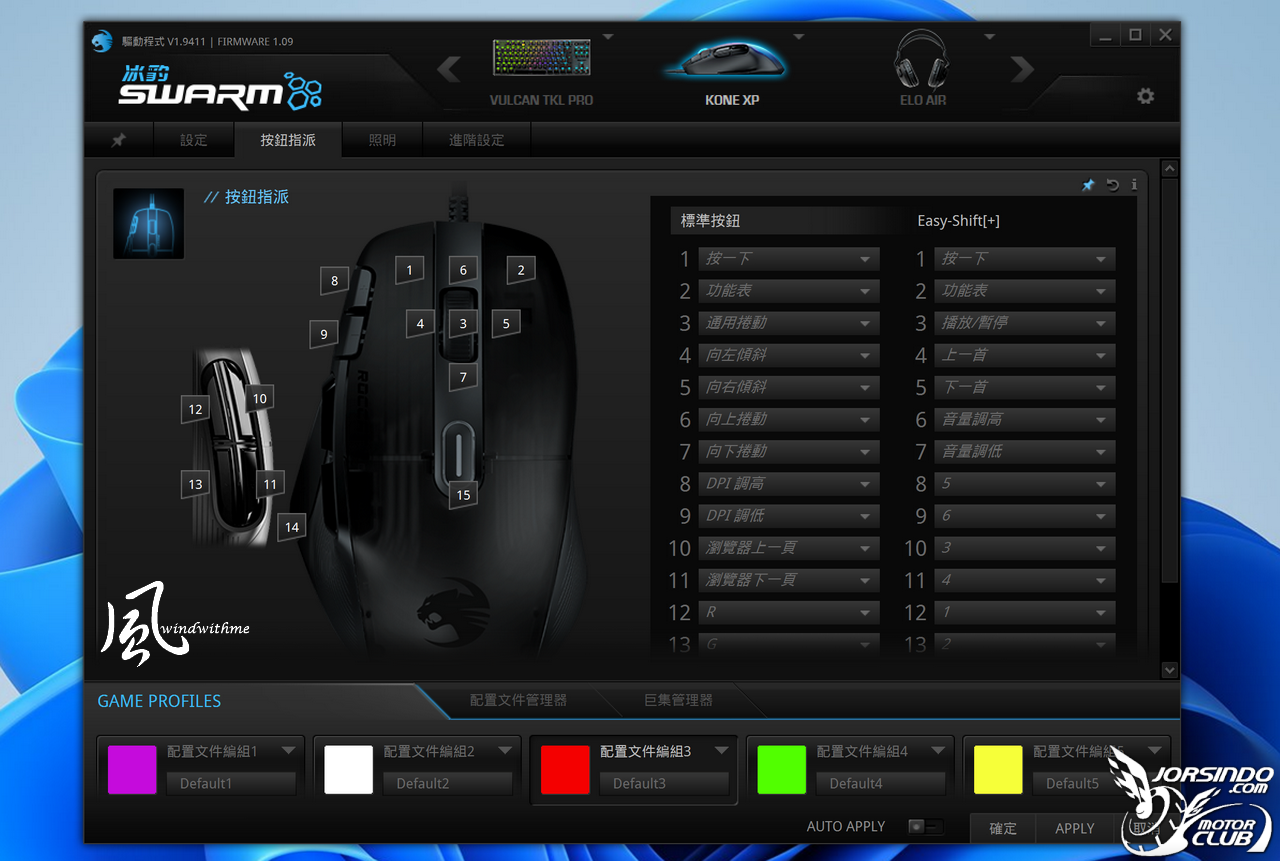Switch to the 按鈕指派 tab
This screenshot has width=1280, height=861.
(288, 140)
